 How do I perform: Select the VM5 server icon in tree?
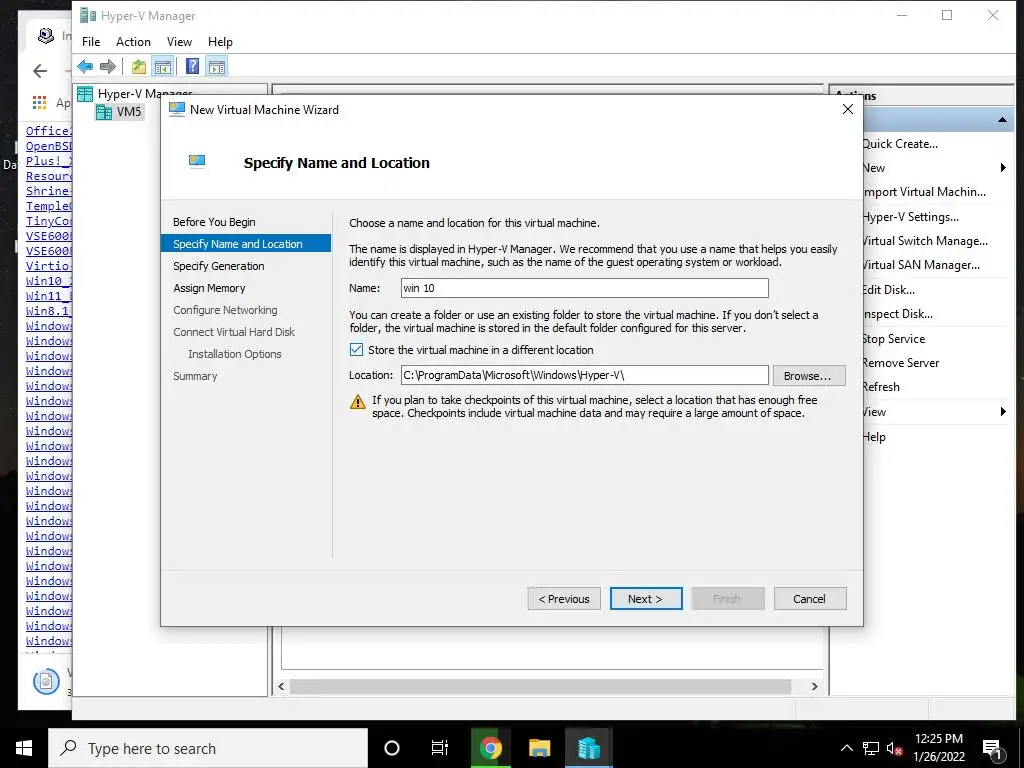pos(104,112)
